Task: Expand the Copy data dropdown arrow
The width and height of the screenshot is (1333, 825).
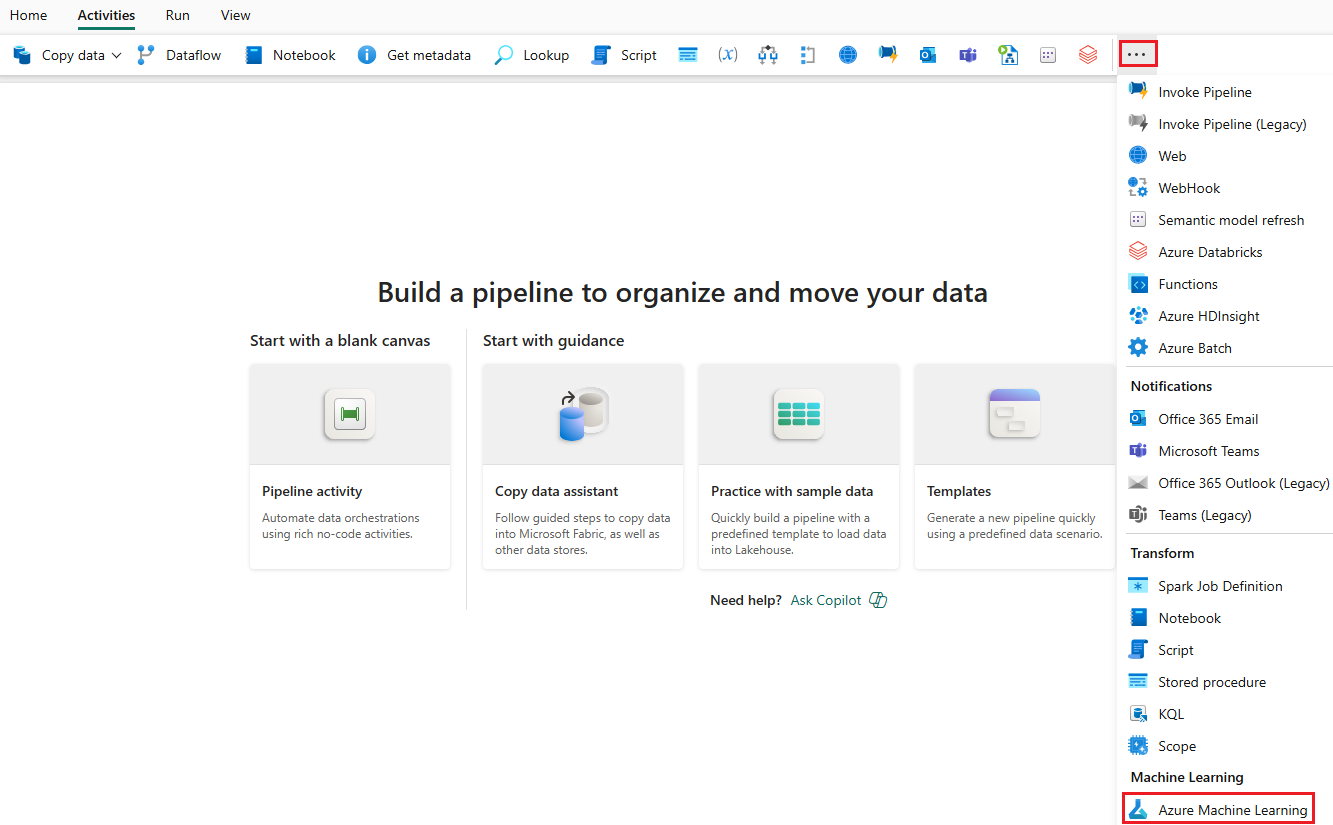Action: coord(116,55)
